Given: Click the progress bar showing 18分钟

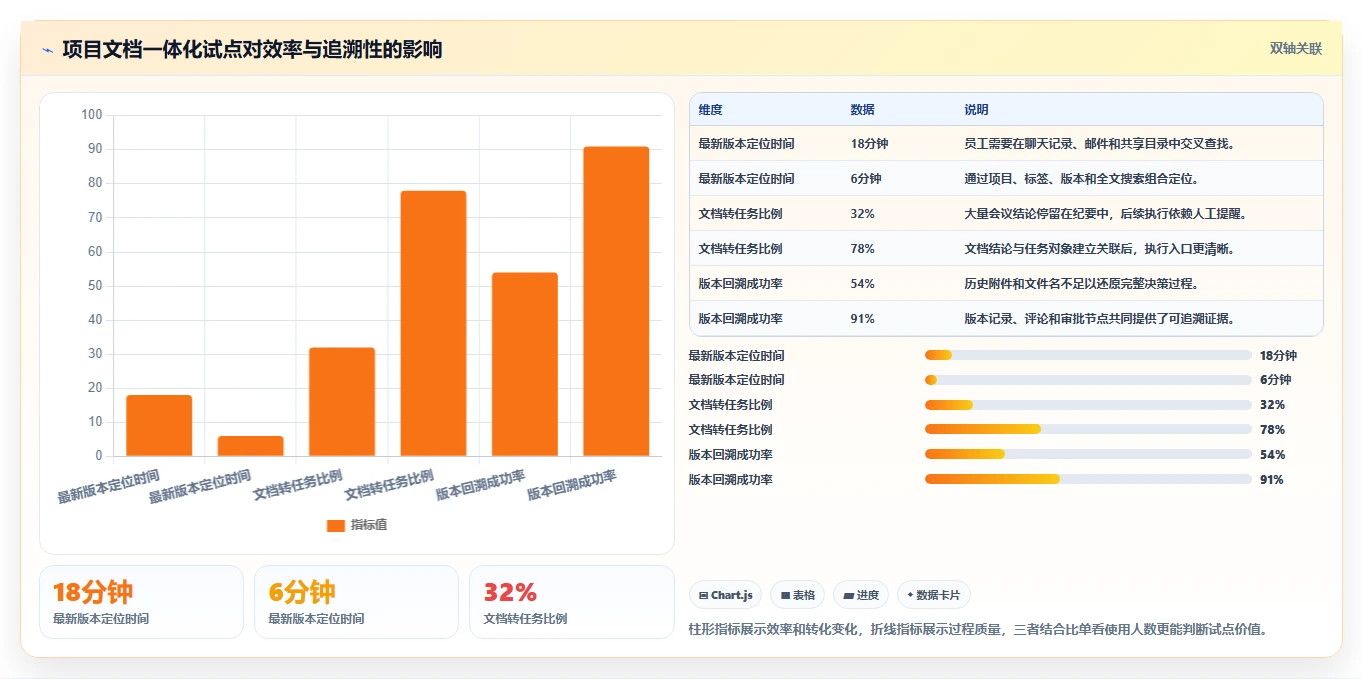Looking at the screenshot, I should (x=1088, y=355).
